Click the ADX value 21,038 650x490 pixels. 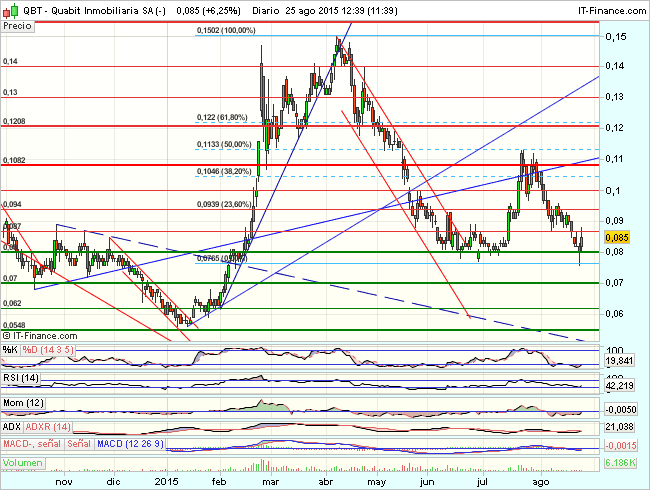[619, 427]
